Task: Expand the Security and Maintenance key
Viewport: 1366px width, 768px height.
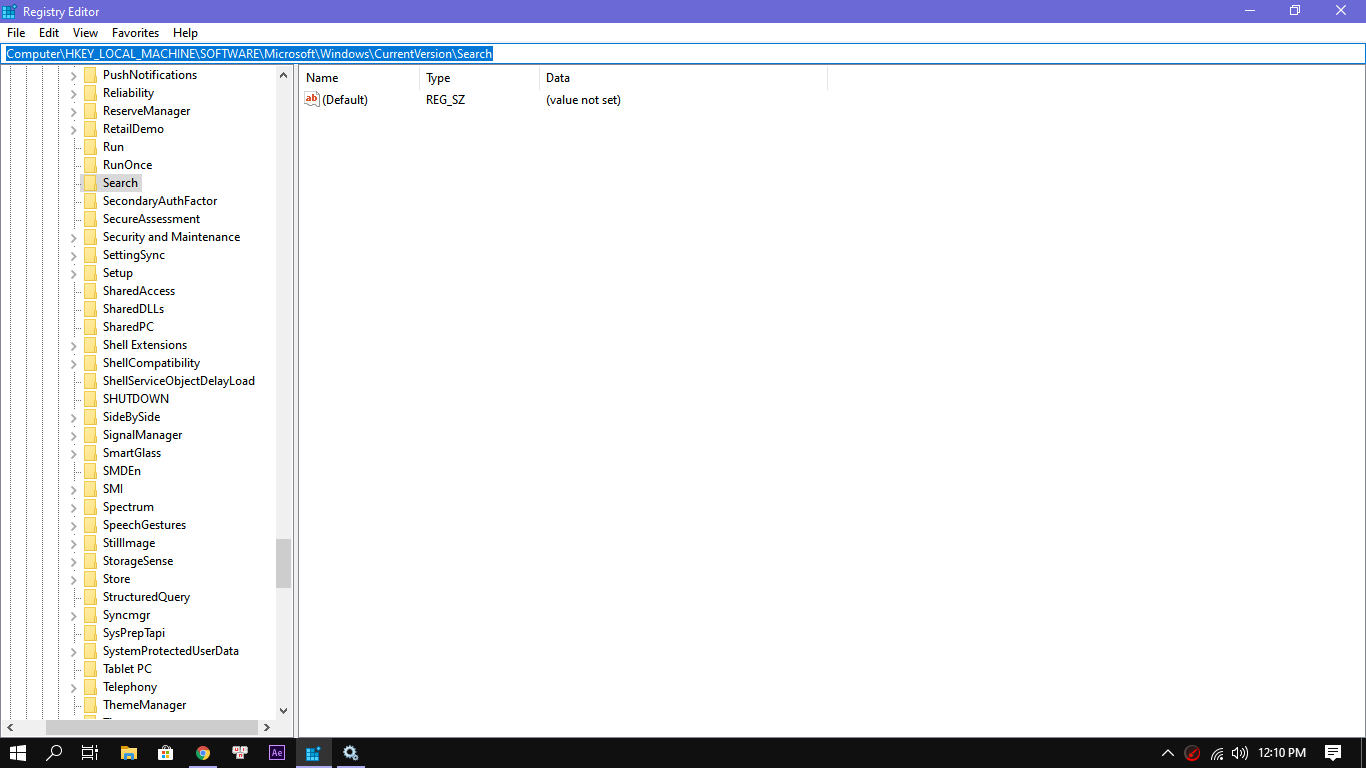Action: 74,237
